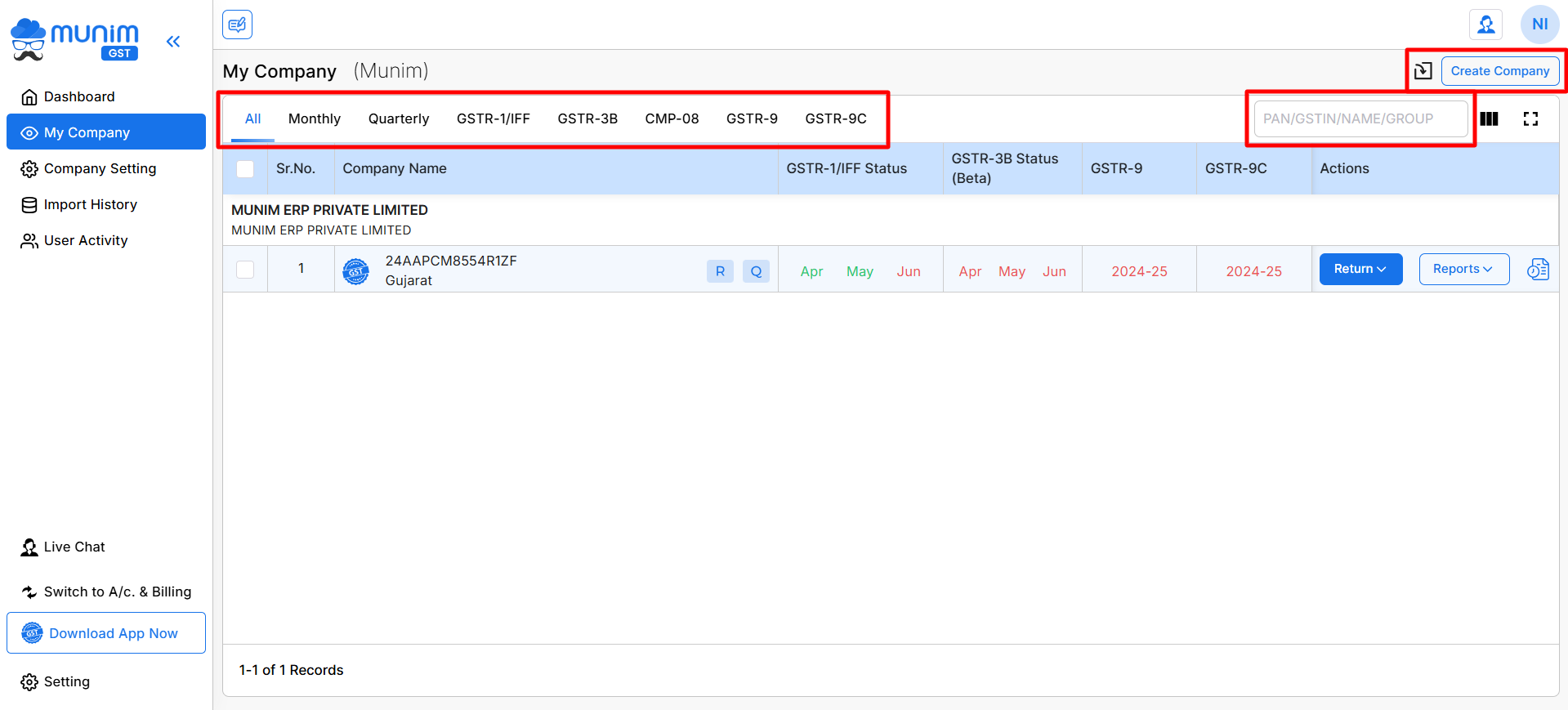
Task: Click the R badge for 24AAPCM8554R1ZF
Action: 720,271
